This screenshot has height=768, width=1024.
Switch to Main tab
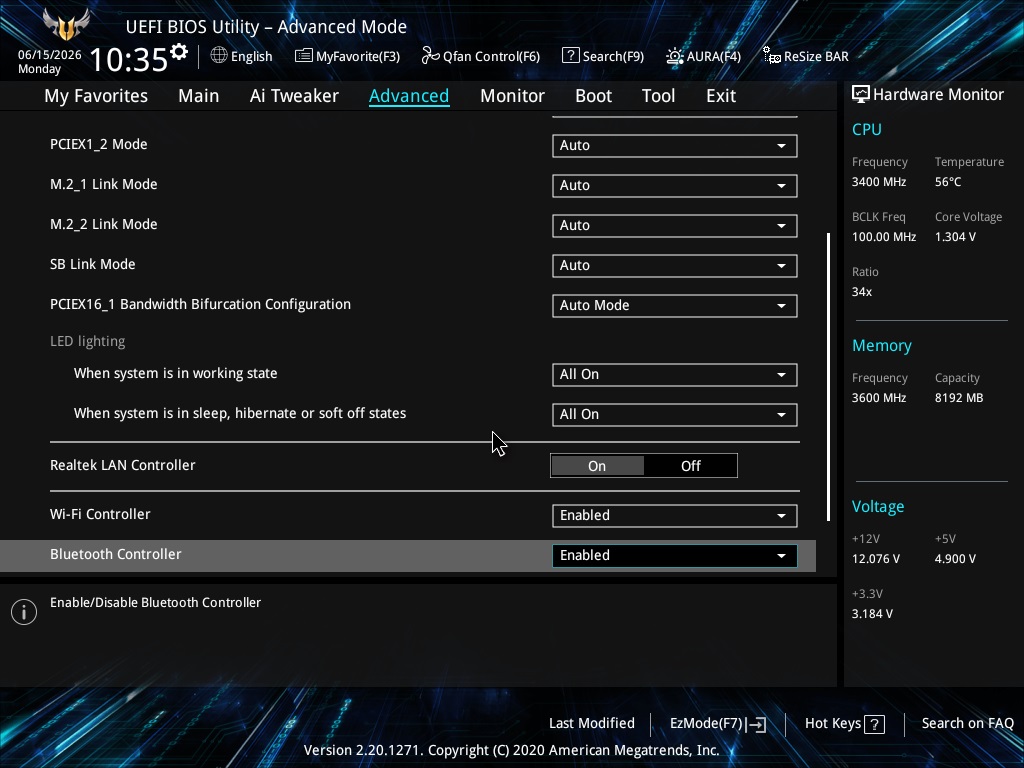199,95
